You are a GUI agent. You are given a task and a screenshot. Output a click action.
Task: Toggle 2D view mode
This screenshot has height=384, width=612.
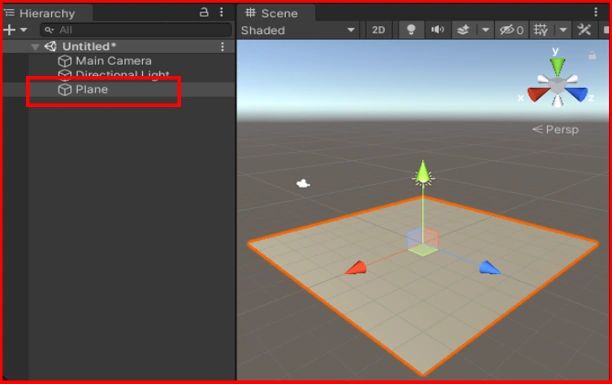[378, 30]
